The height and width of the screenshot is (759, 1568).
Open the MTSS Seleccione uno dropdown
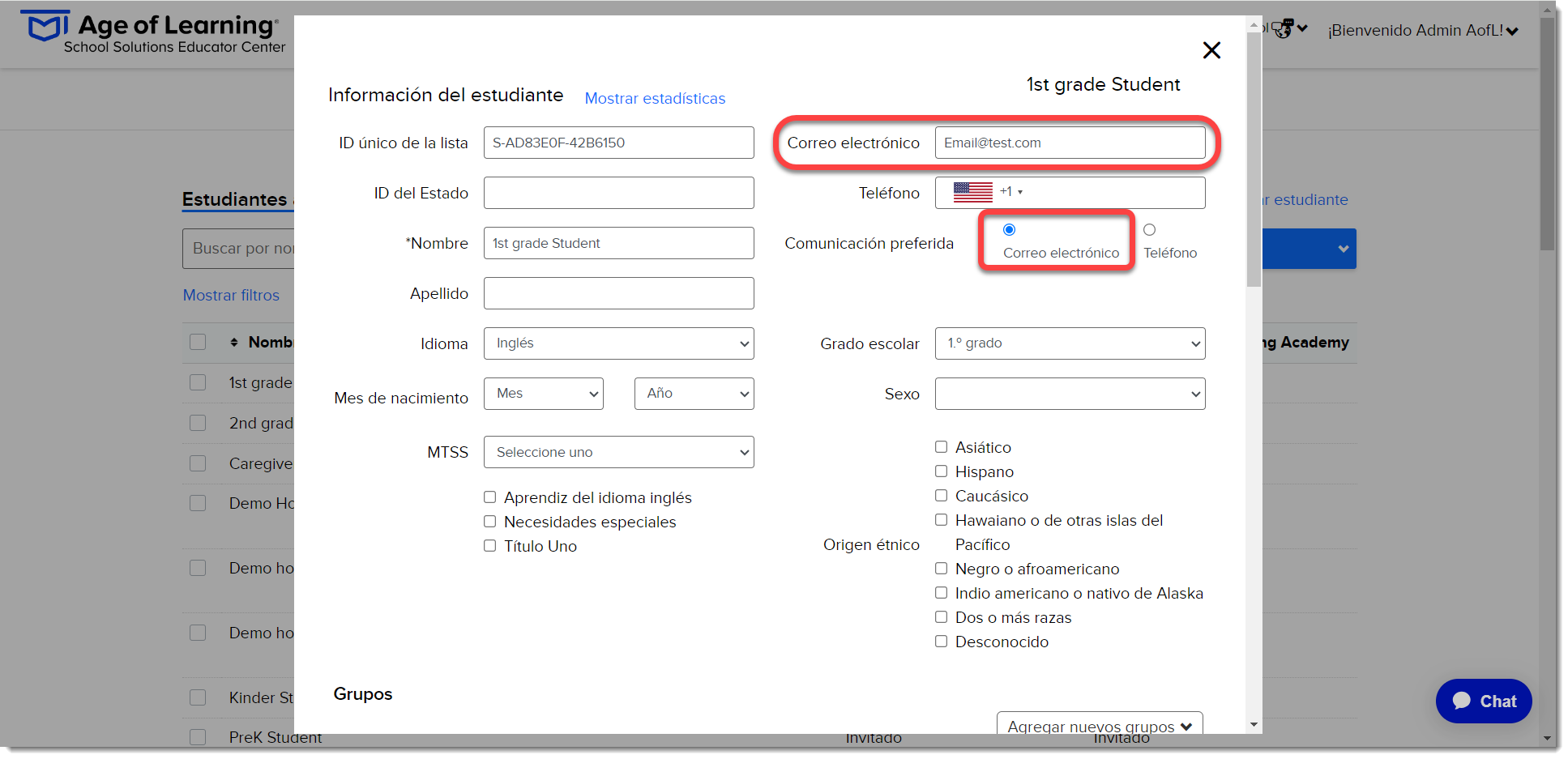pos(619,452)
